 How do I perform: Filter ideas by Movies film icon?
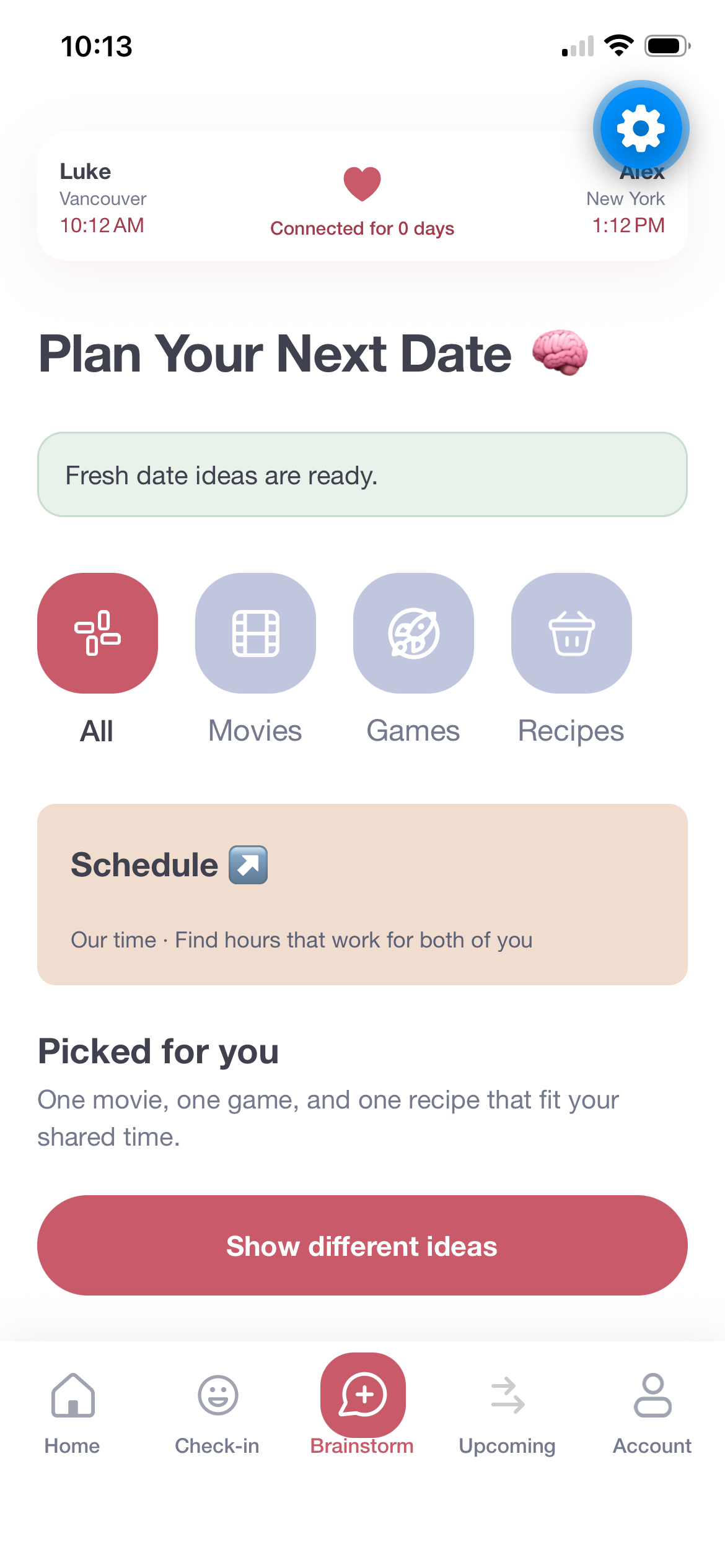[x=255, y=633]
